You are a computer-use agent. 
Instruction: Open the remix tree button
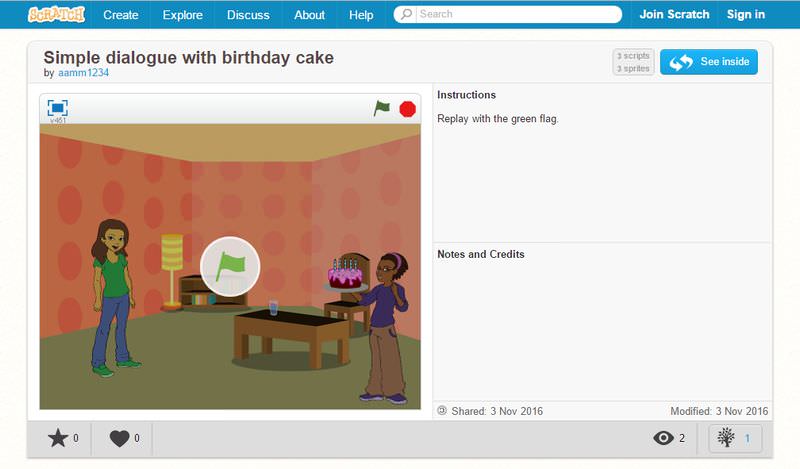[735, 438]
